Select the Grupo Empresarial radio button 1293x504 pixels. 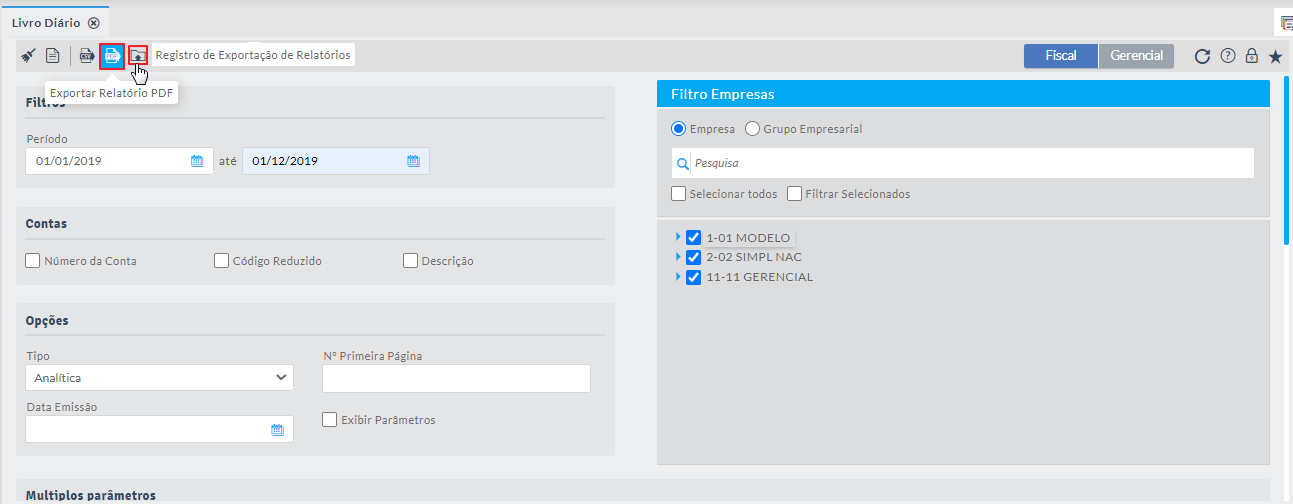752,129
